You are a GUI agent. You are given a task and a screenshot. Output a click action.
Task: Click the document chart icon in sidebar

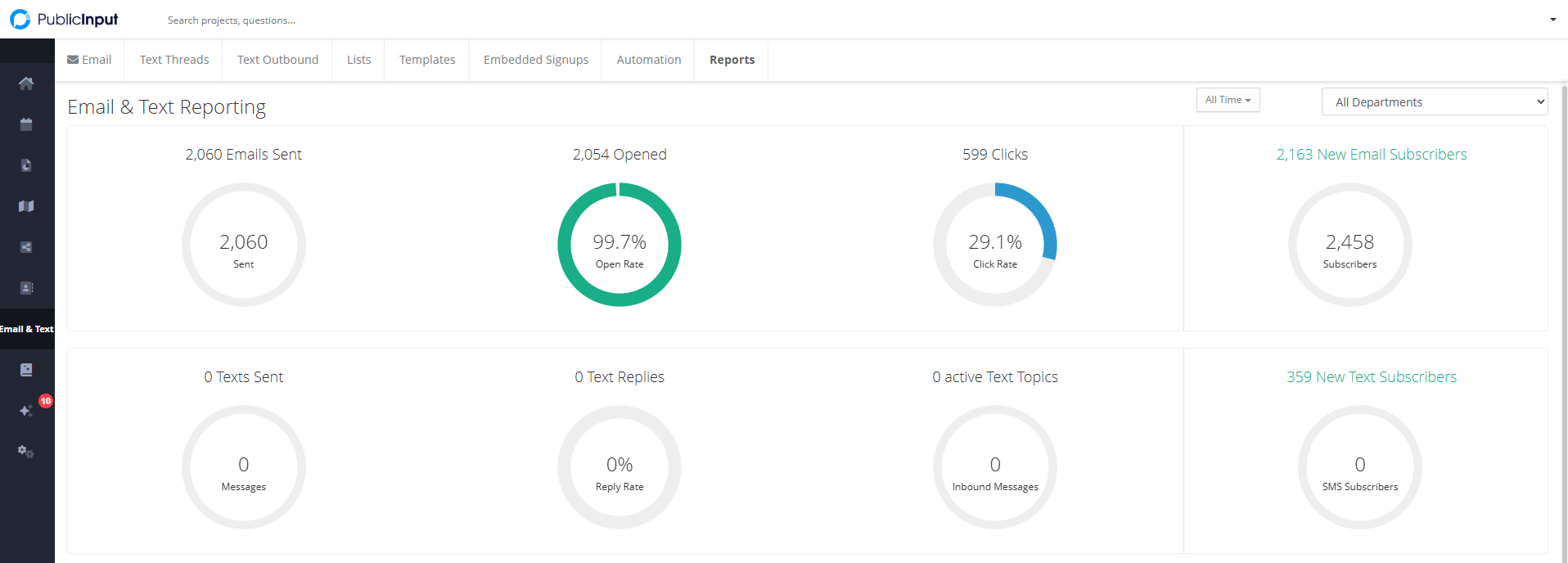tap(26, 165)
